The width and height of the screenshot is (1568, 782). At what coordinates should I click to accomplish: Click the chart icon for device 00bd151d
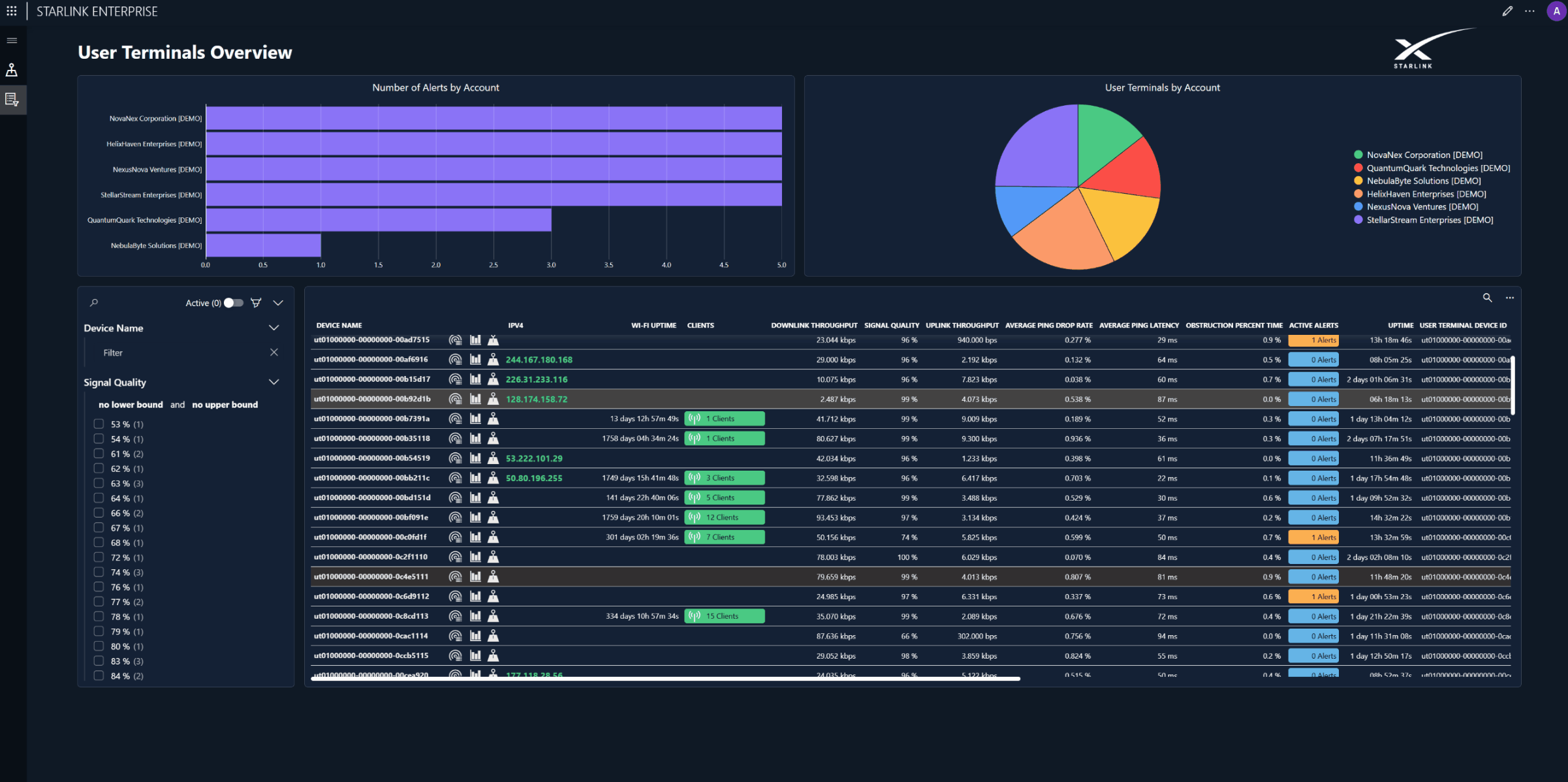pyautogui.click(x=475, y=497)
